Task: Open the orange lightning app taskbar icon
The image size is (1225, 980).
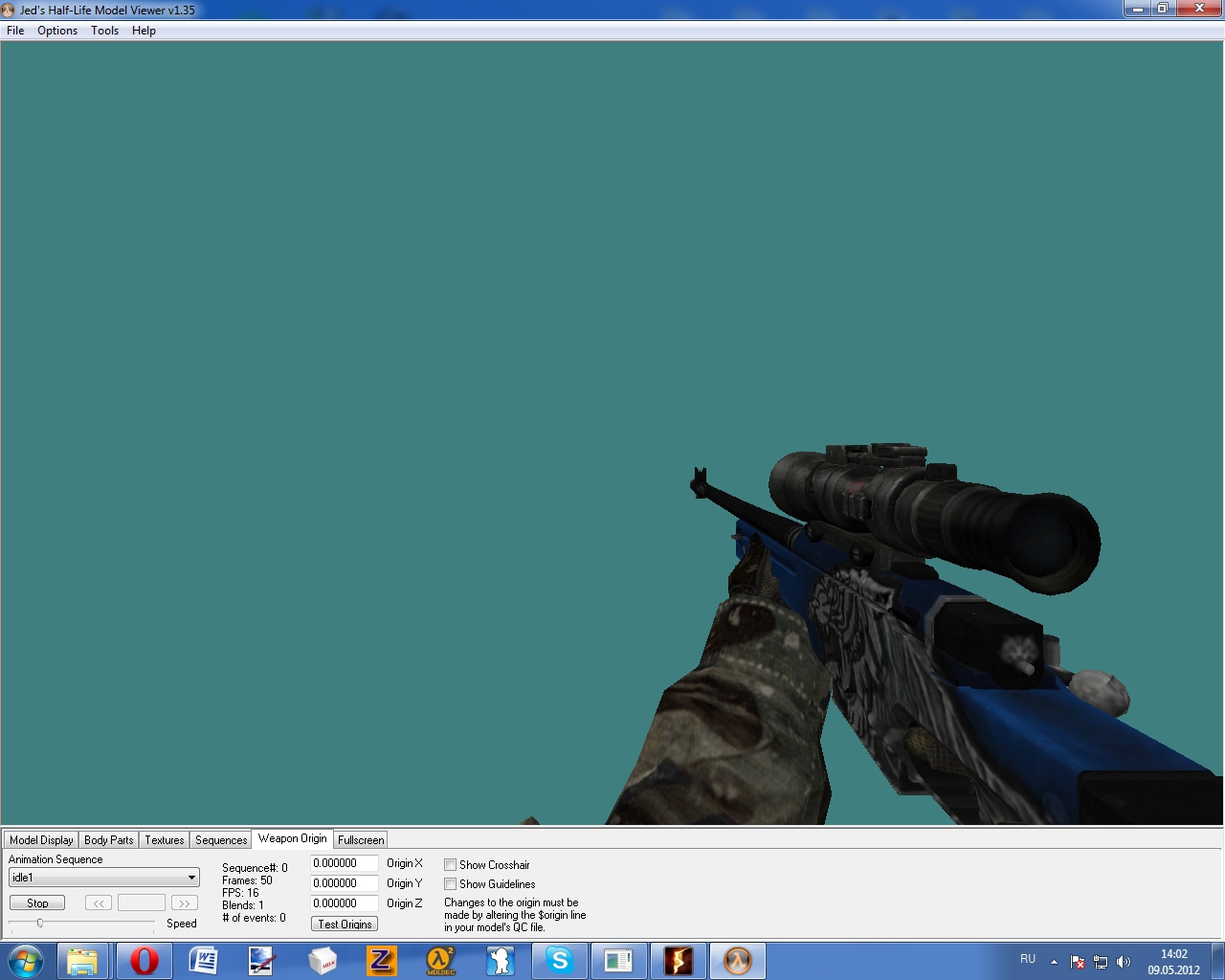Action: click(679, 961)
